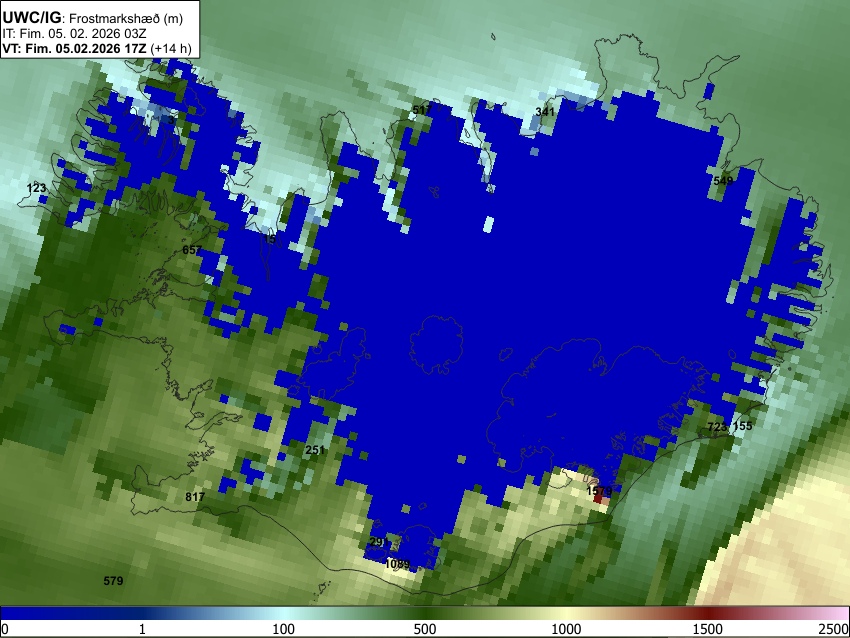
Task: Click the map value 579
Action: [x=113, y=581]
